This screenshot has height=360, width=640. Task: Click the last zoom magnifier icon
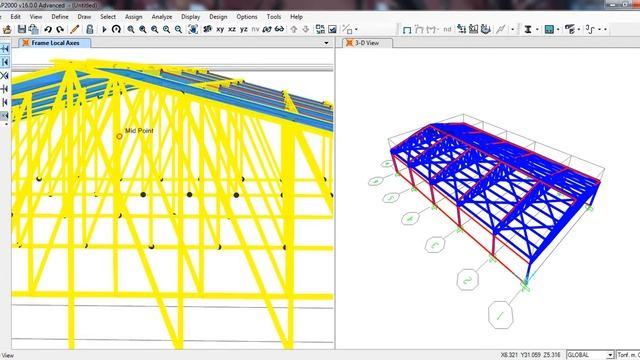point(178,29)
